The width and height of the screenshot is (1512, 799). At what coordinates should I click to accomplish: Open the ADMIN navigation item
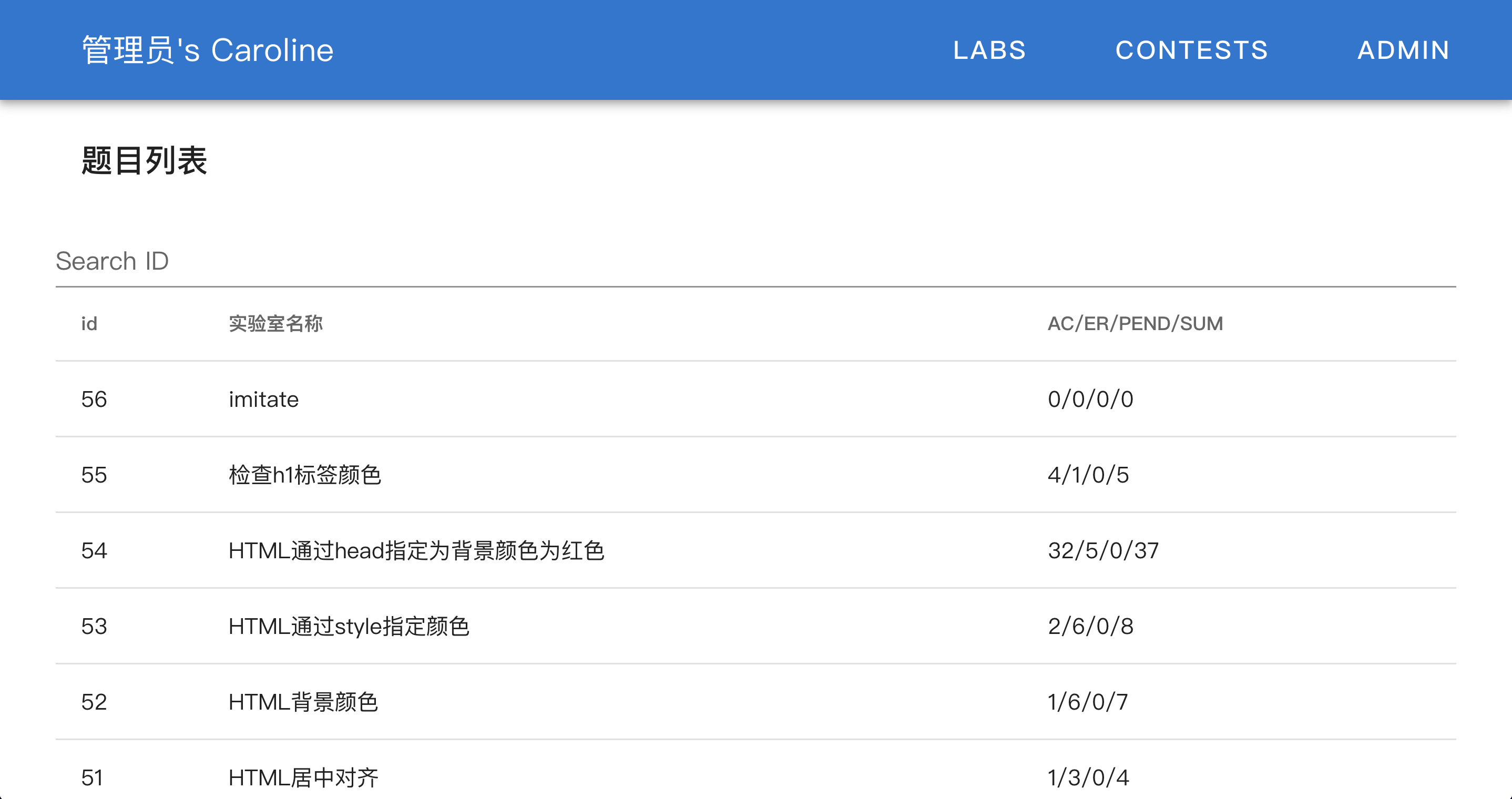point(1403,50)
